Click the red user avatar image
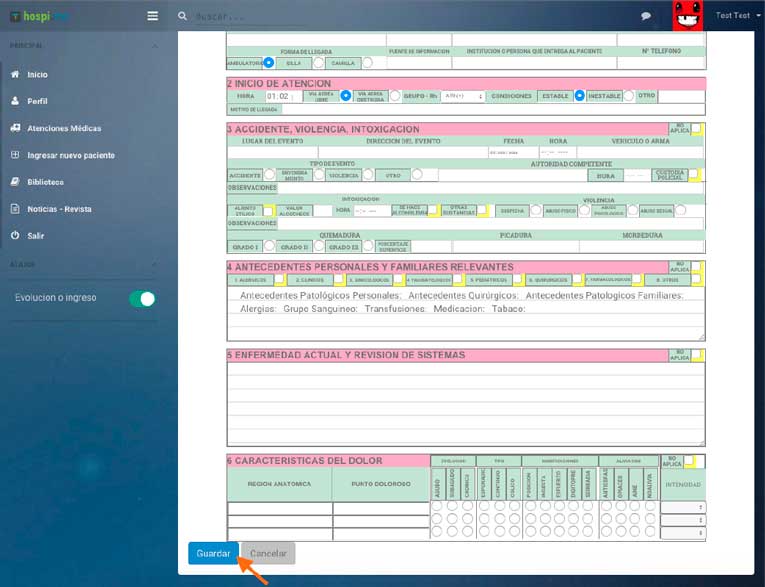765x587 pixels. (686, 16)
